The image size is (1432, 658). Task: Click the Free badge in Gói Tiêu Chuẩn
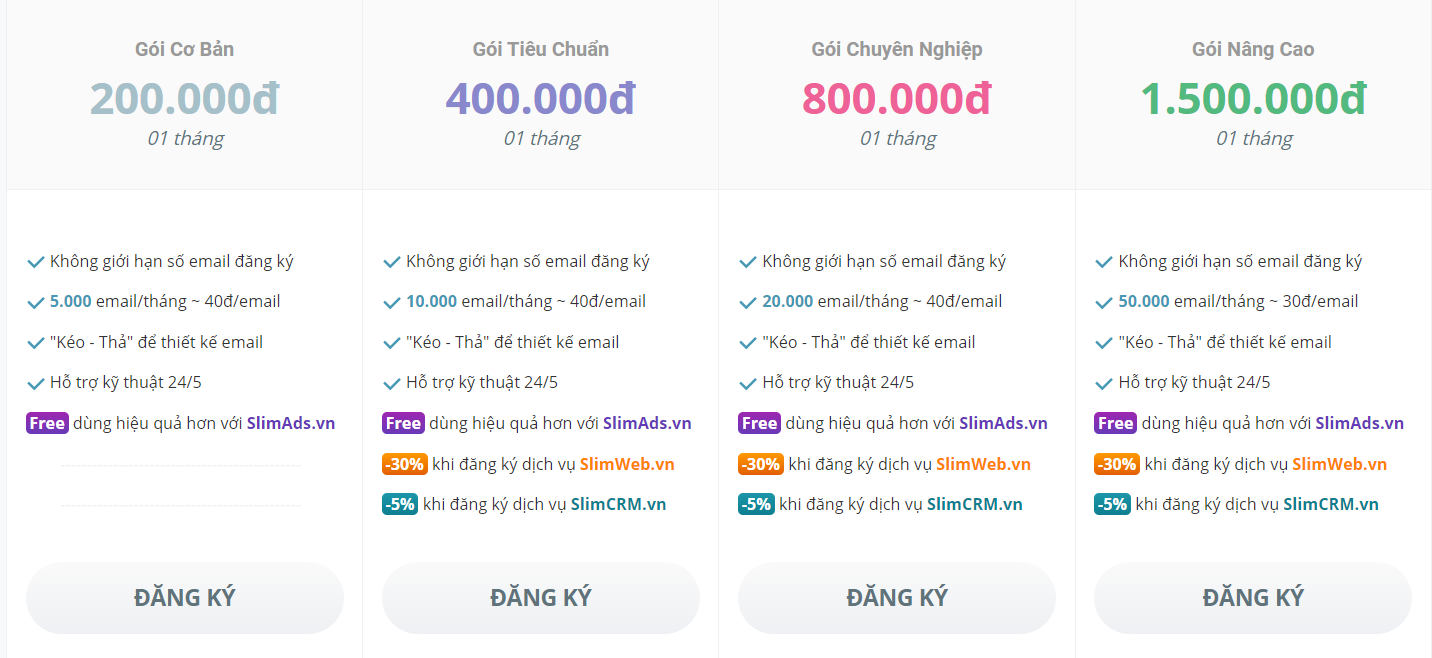[403, 422]
